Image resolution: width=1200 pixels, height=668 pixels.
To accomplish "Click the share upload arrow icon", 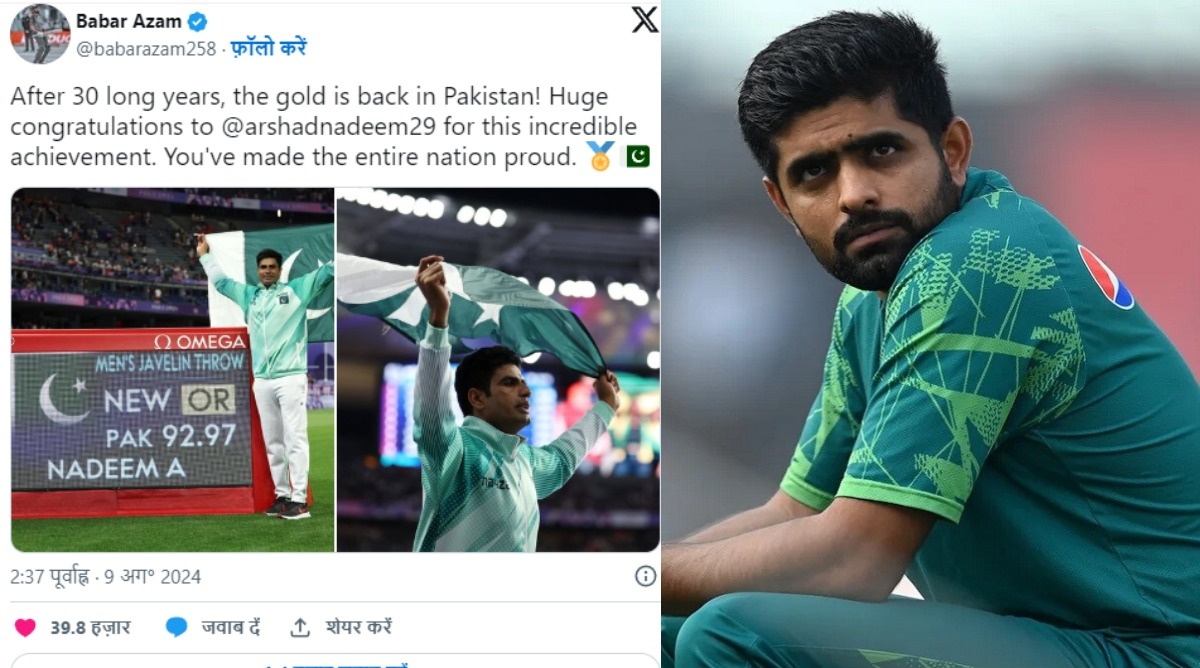I will pos(300,627).
